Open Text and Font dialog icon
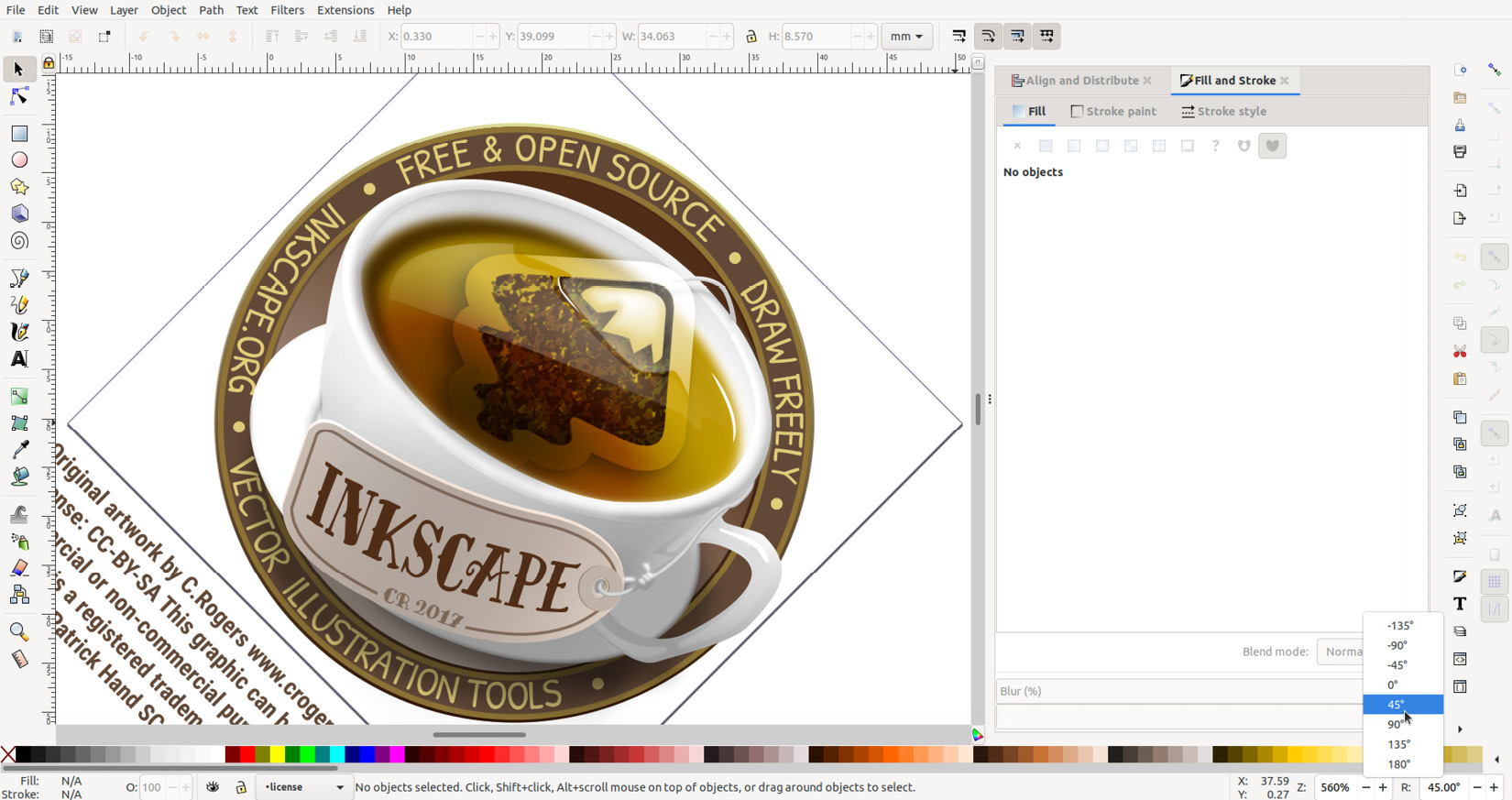1512x800 pixels. 1460,604
